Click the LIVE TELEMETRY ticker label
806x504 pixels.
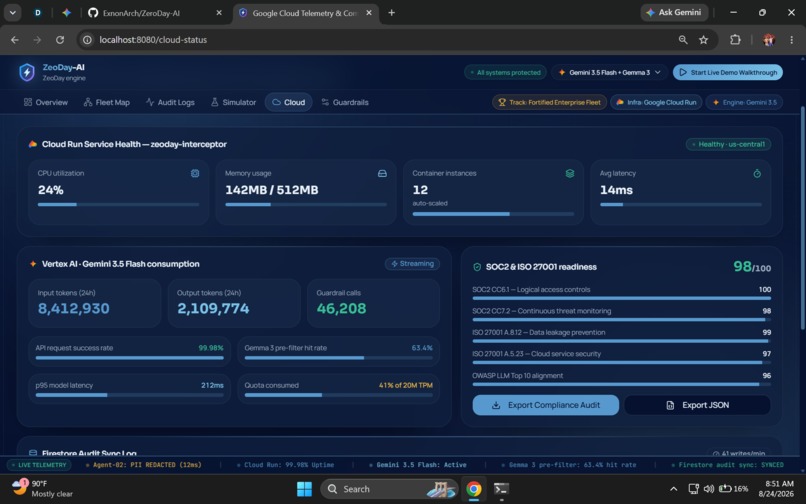(x=39, y=465)
